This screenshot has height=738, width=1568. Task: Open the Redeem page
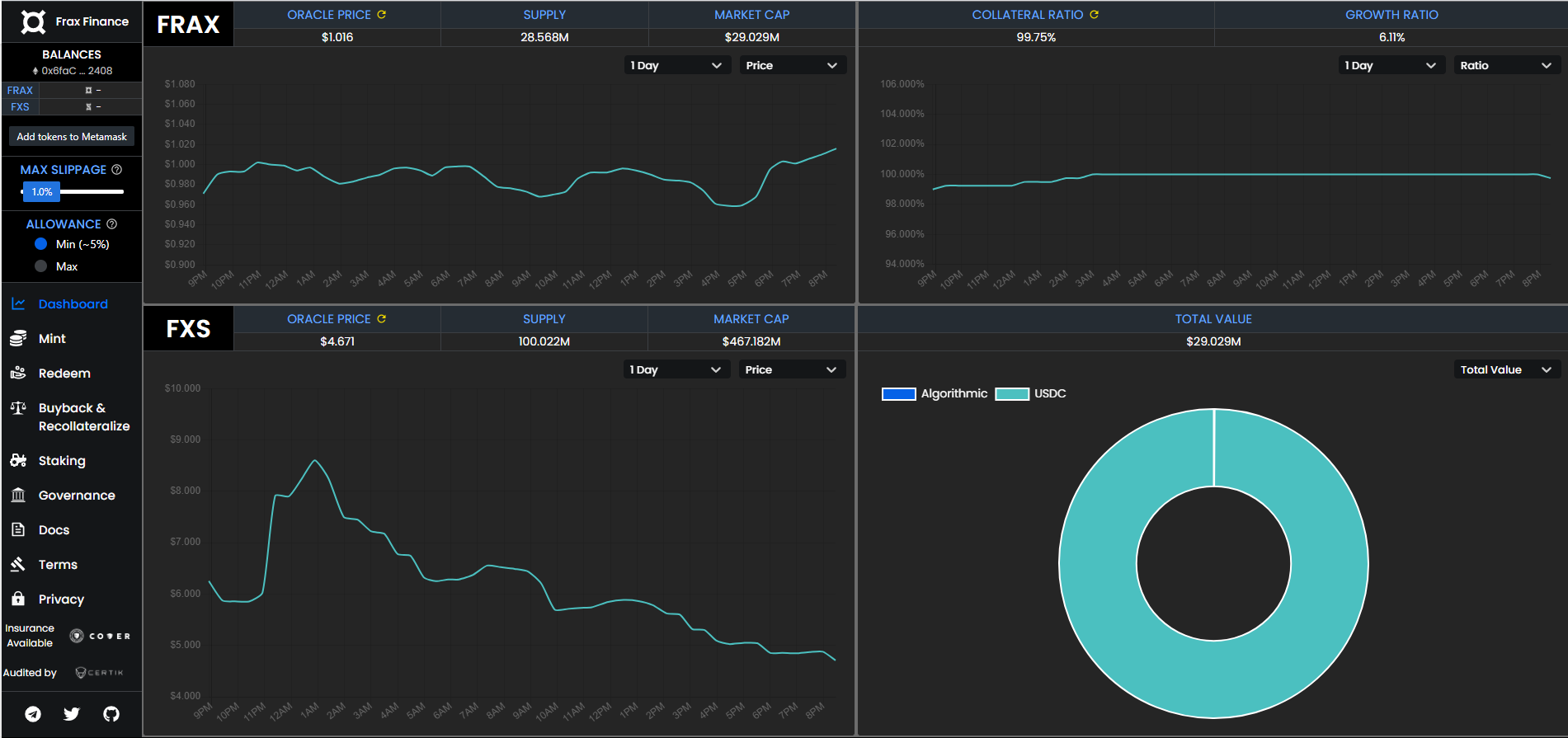coord(64,373)
